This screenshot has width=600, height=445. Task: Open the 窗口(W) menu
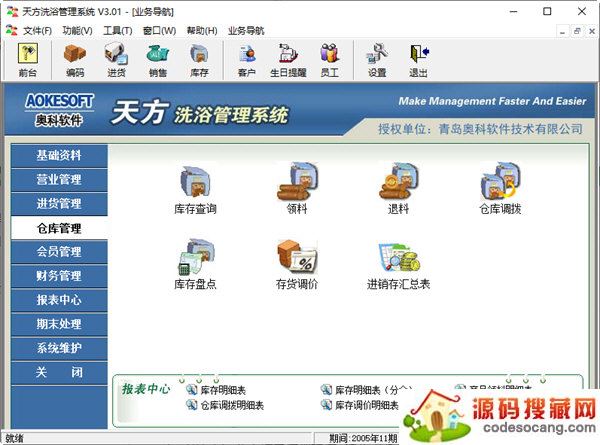159,31
